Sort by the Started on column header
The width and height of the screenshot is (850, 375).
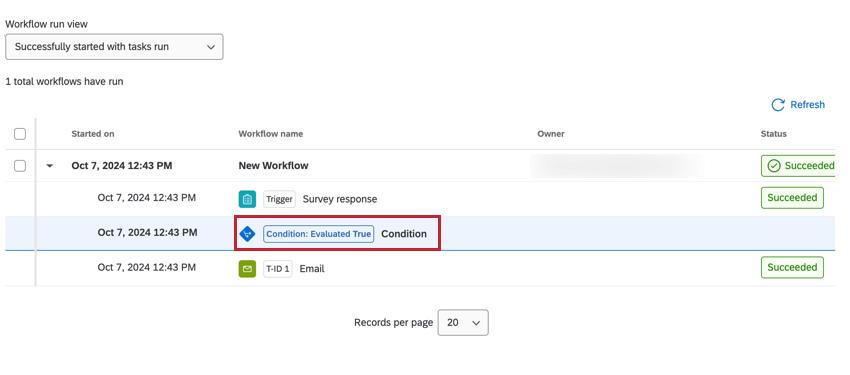[x=93, y=134]
